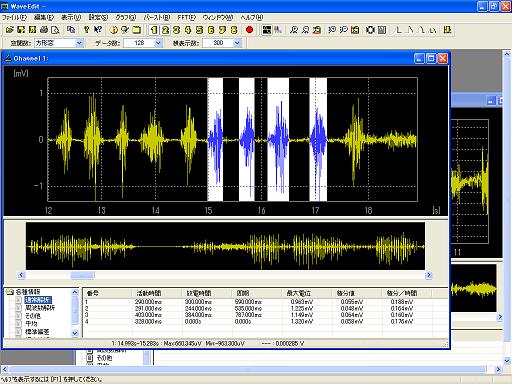Image resolution: width=512 pixels, height=384 pixels.
Task: Click the 活動時間 column header
Action: click(149, 293)
